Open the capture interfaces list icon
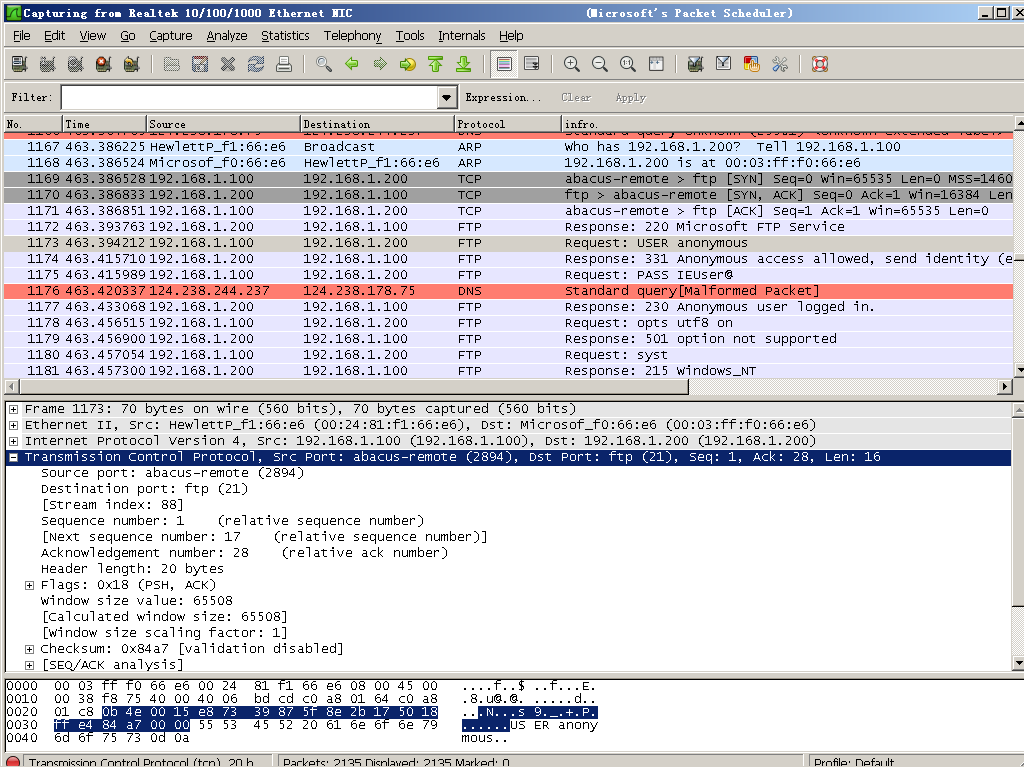The image size is (1024, 768). (x=20, y=64)
